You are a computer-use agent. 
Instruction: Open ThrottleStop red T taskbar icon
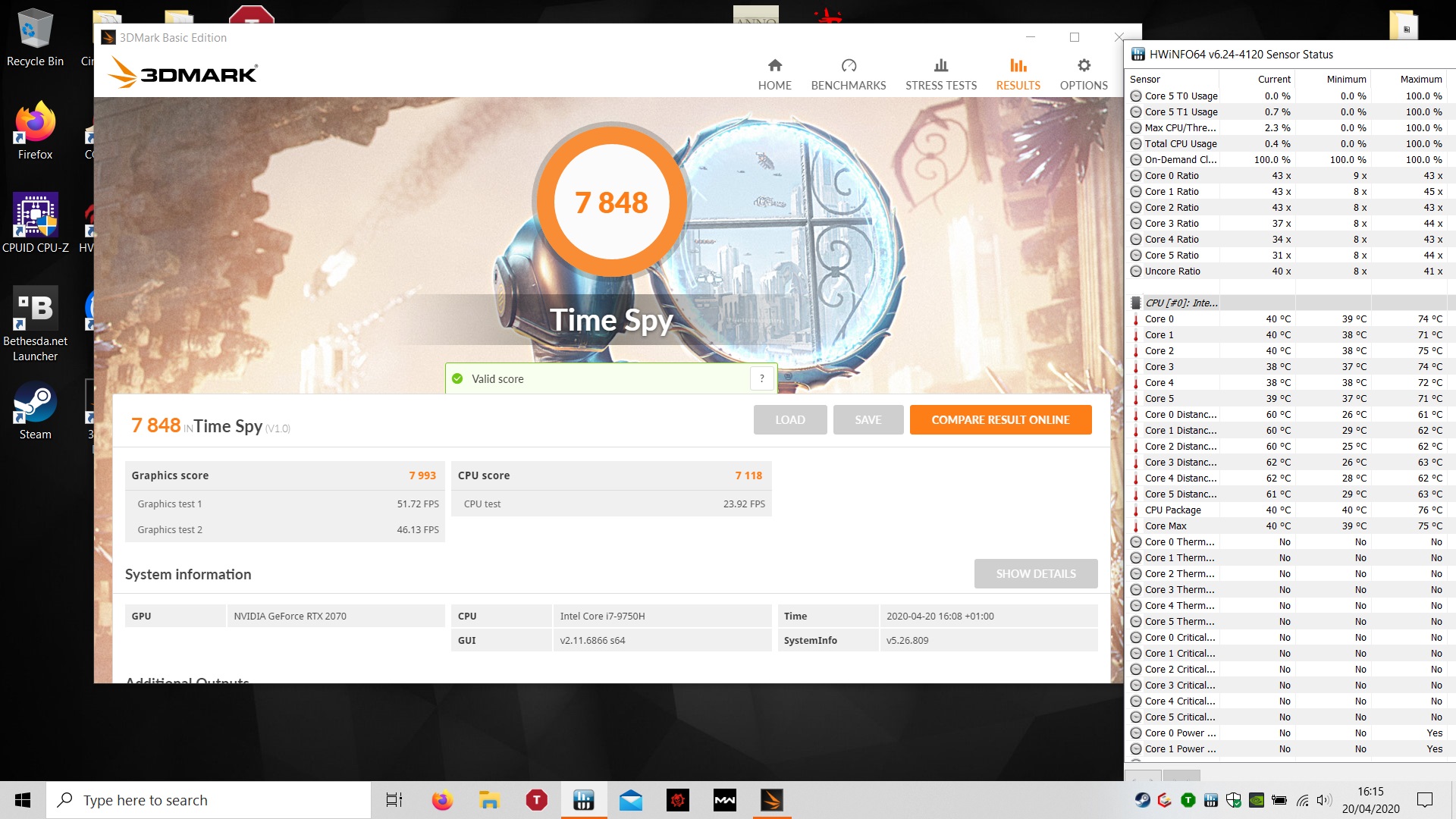pos(536,800)
